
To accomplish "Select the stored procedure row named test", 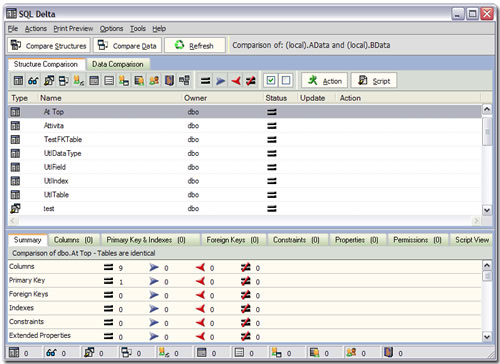I will [x=245, y=209].
